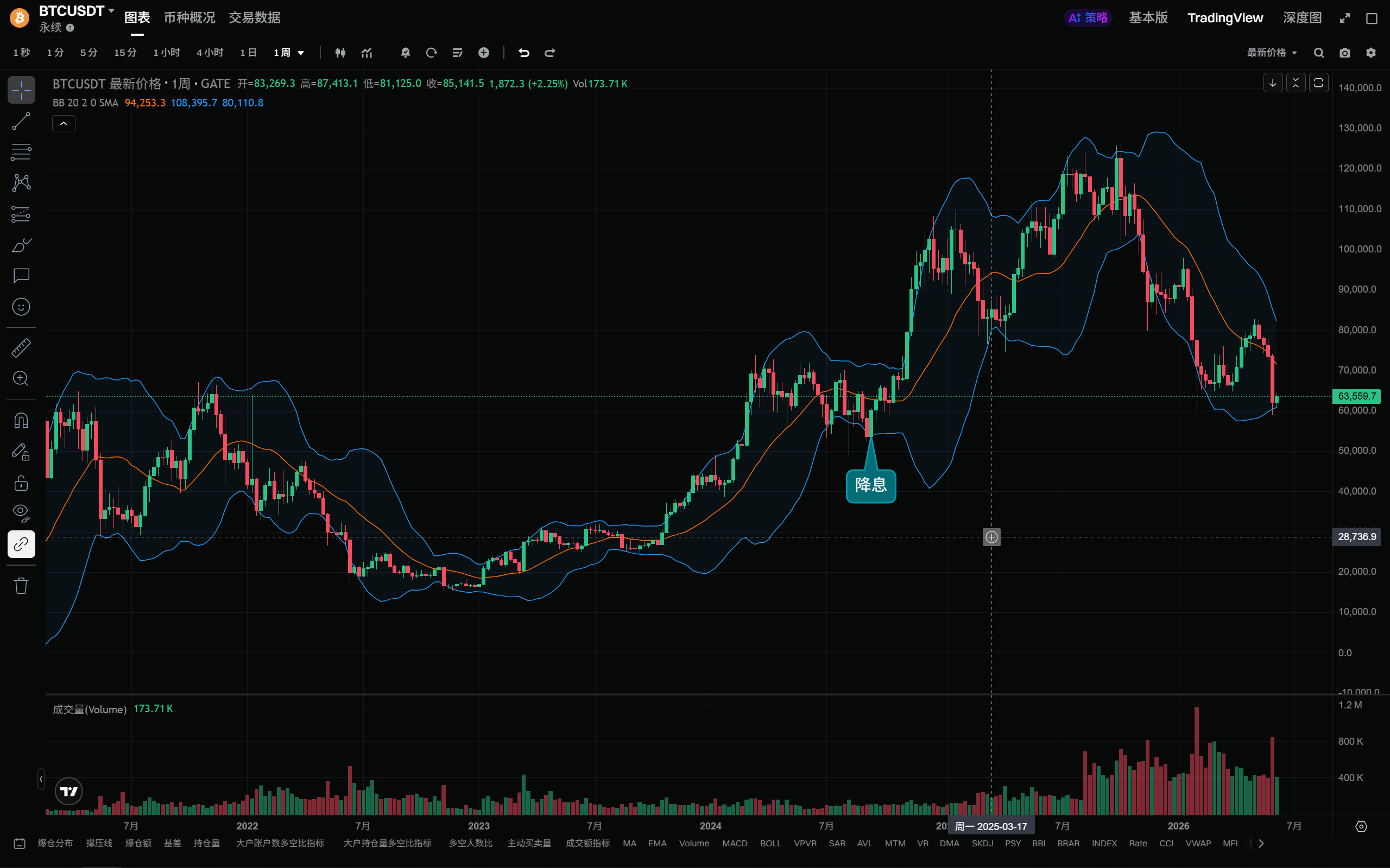Switch to the 币种概况 tab

pos(189,18)
